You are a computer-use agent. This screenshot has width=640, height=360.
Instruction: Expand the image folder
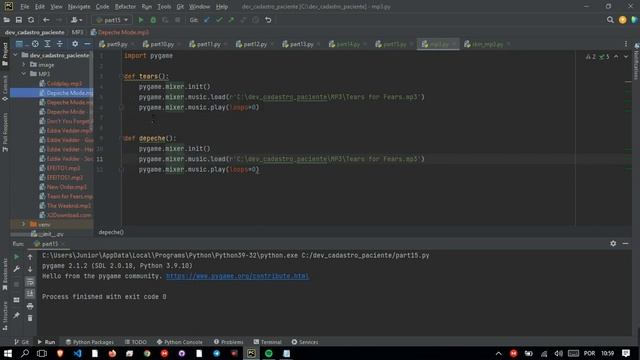click(24, 64)
